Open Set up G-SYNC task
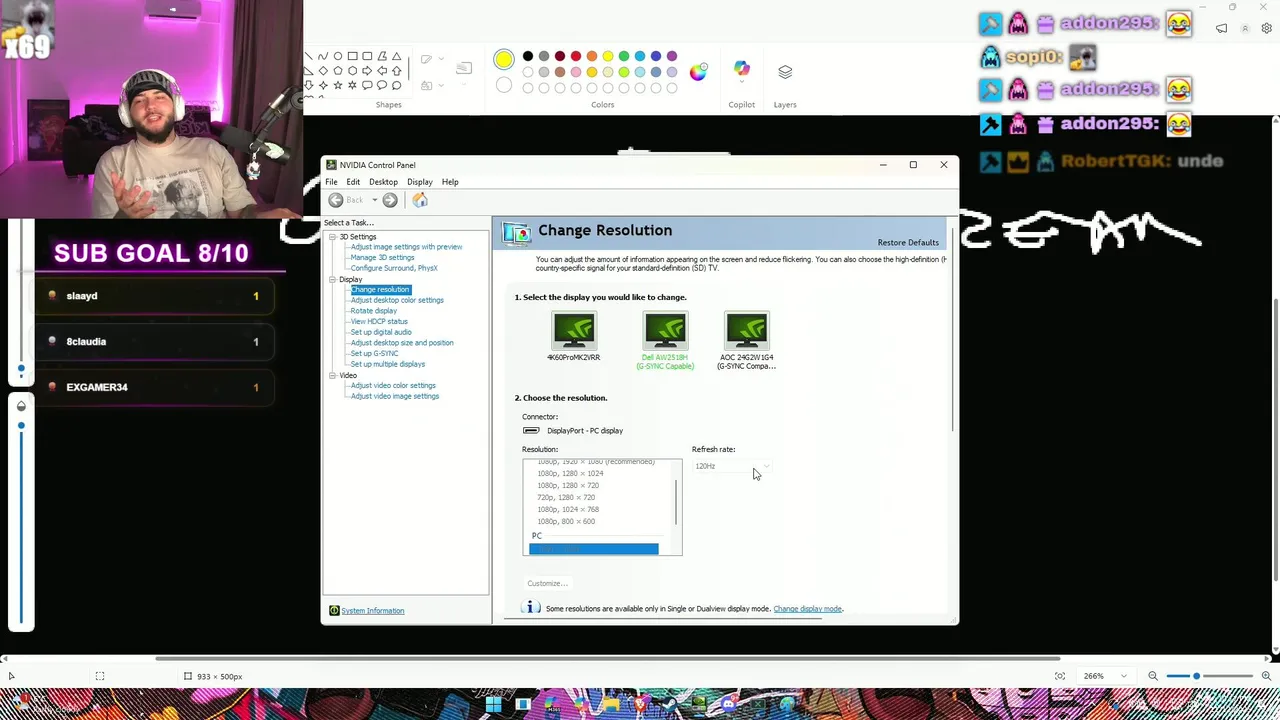1280x720 pixels. tap(374, 354)
